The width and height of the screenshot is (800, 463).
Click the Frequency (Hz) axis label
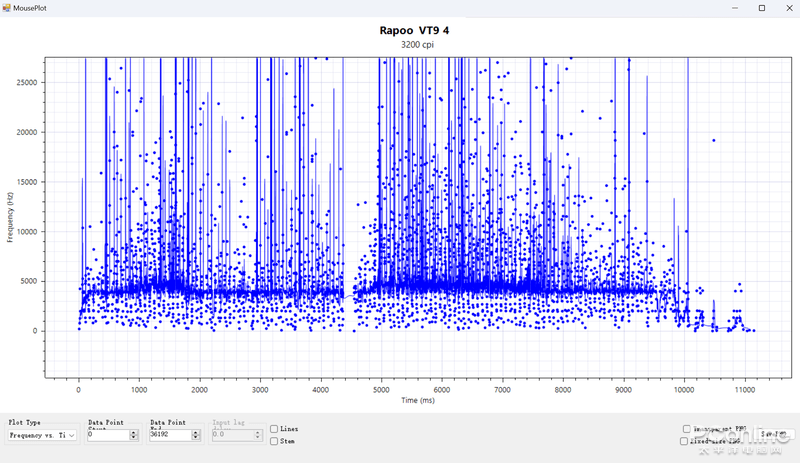point(11,216)
